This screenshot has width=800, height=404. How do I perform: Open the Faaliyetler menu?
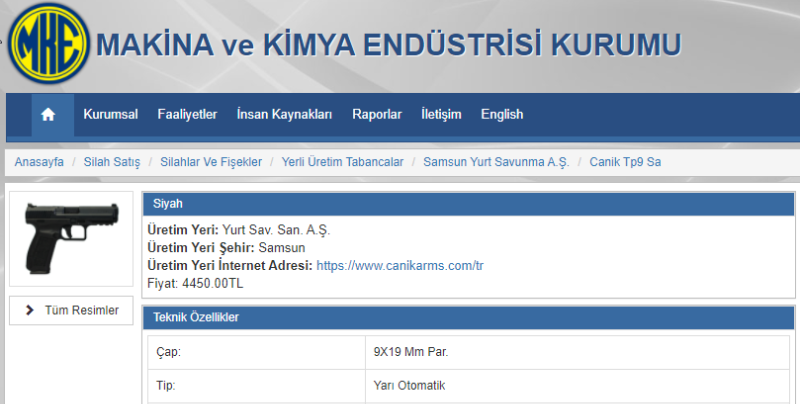(187, 114)
